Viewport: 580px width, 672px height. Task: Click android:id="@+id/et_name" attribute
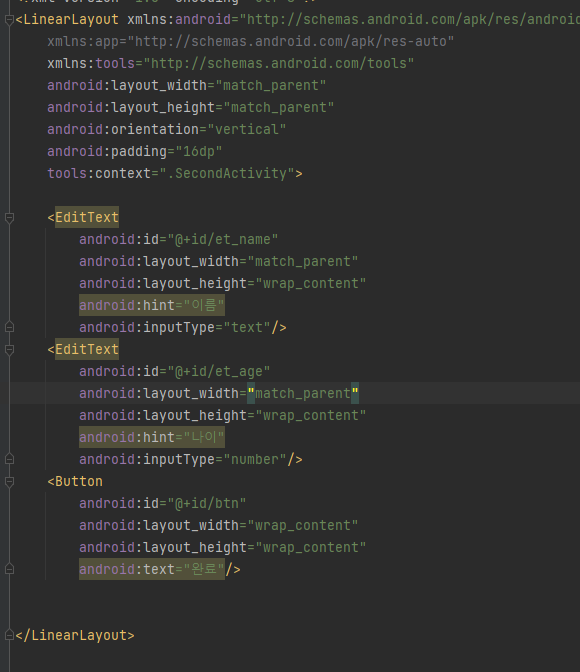click(178, 240)
